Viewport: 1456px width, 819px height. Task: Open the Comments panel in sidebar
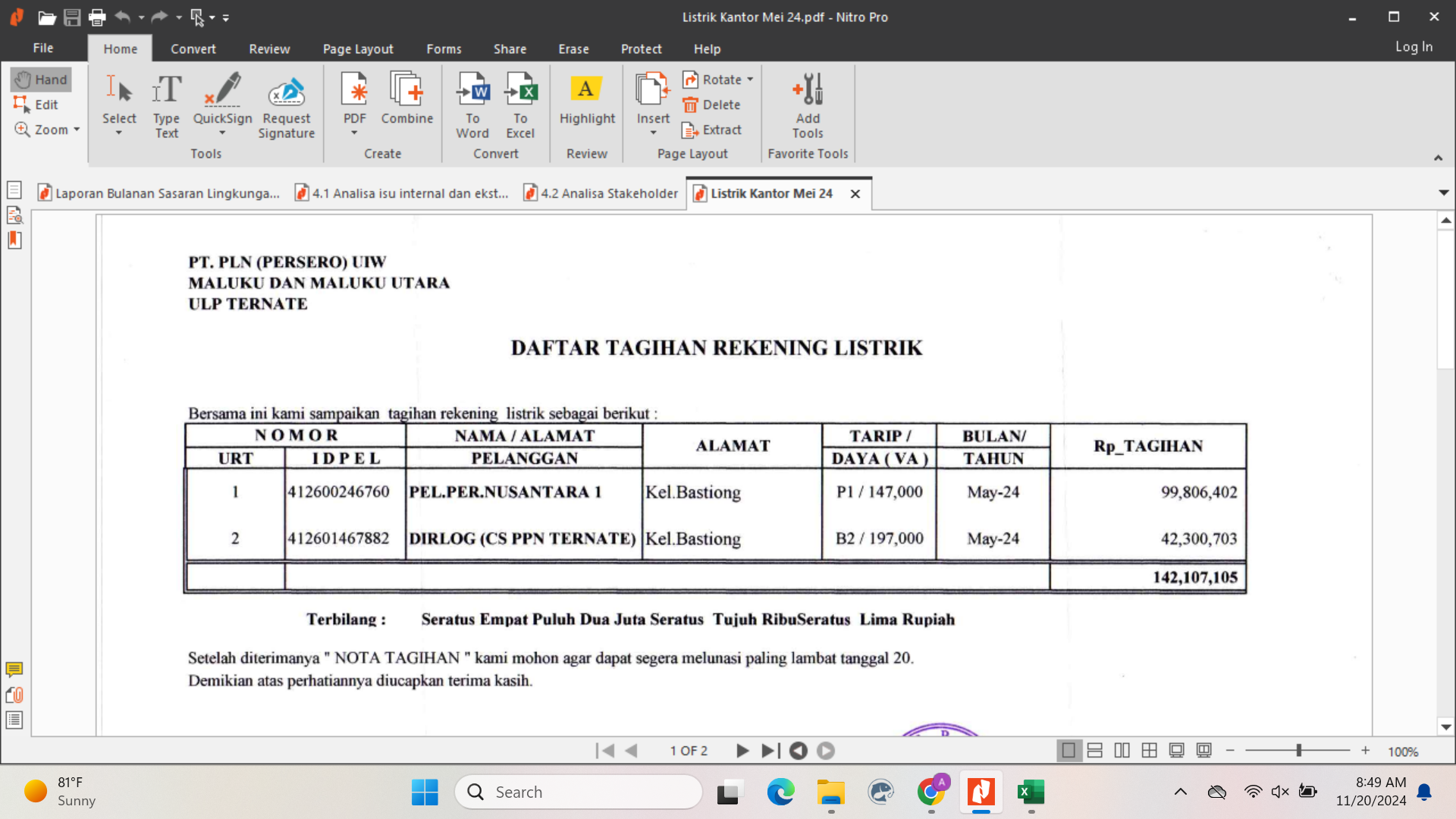coord(14,670)
